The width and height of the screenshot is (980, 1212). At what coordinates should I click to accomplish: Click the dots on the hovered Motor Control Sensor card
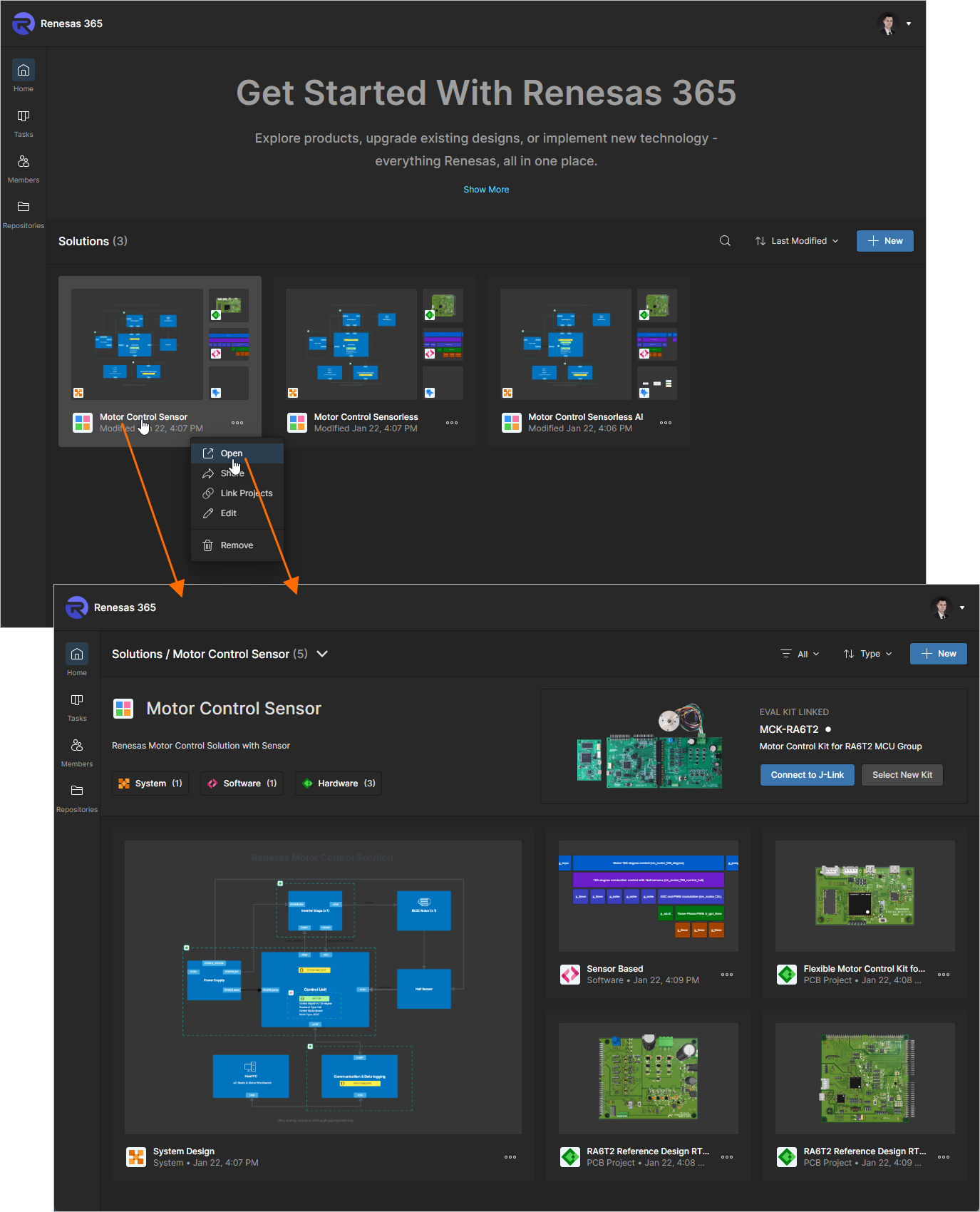coord(237,423)
